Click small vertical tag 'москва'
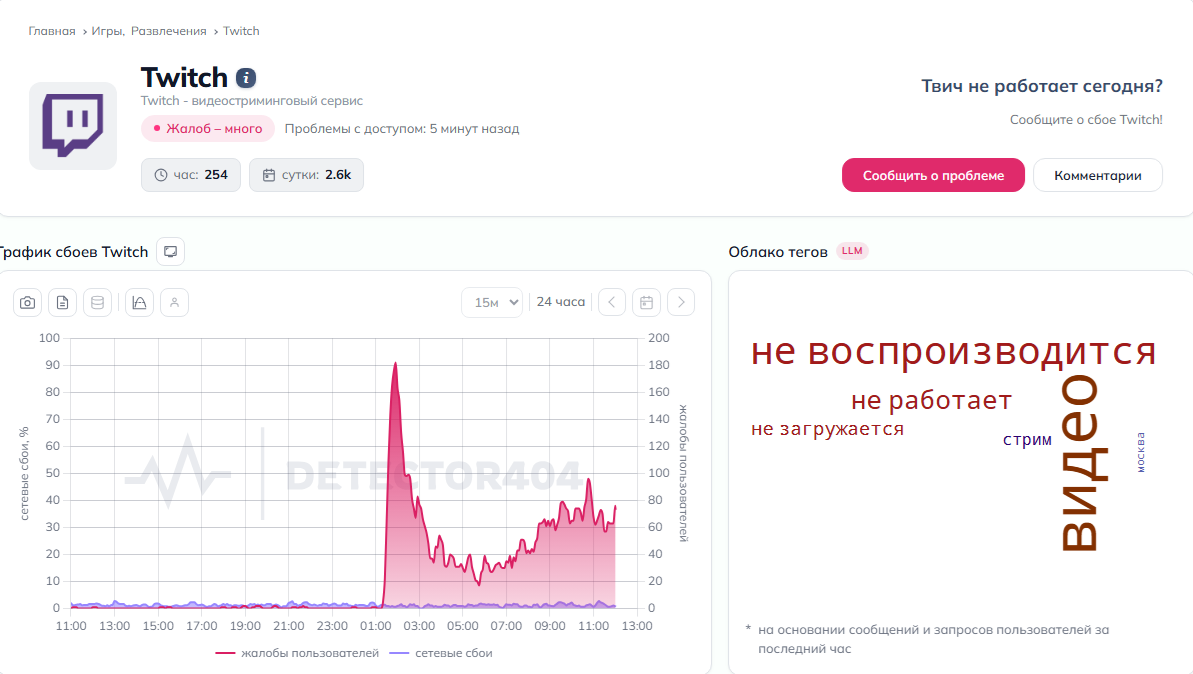 coord(1141,453)
